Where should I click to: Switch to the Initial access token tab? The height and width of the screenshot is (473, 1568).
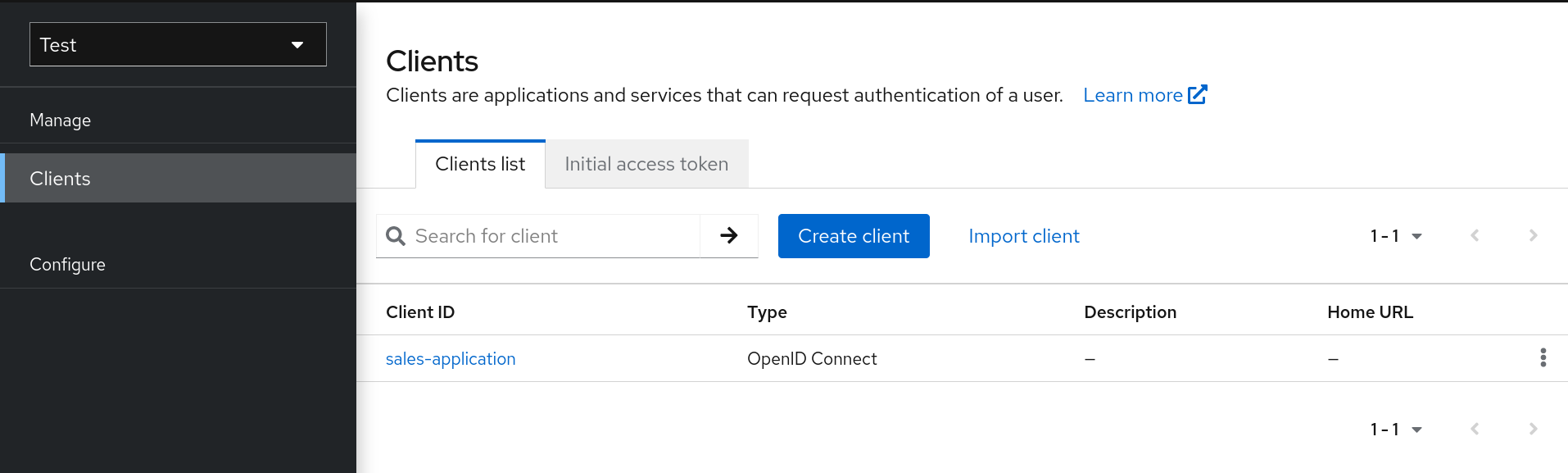646,164
